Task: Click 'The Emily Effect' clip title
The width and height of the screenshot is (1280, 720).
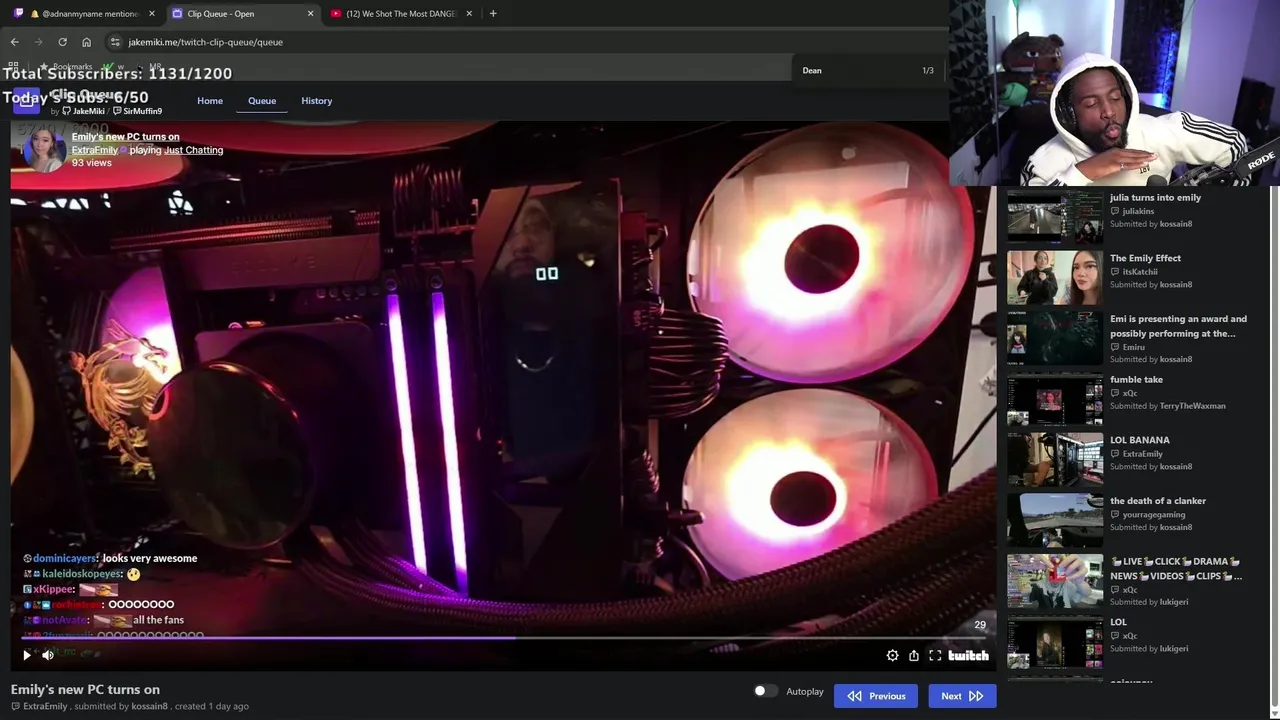Action: tap(1145, 258)
